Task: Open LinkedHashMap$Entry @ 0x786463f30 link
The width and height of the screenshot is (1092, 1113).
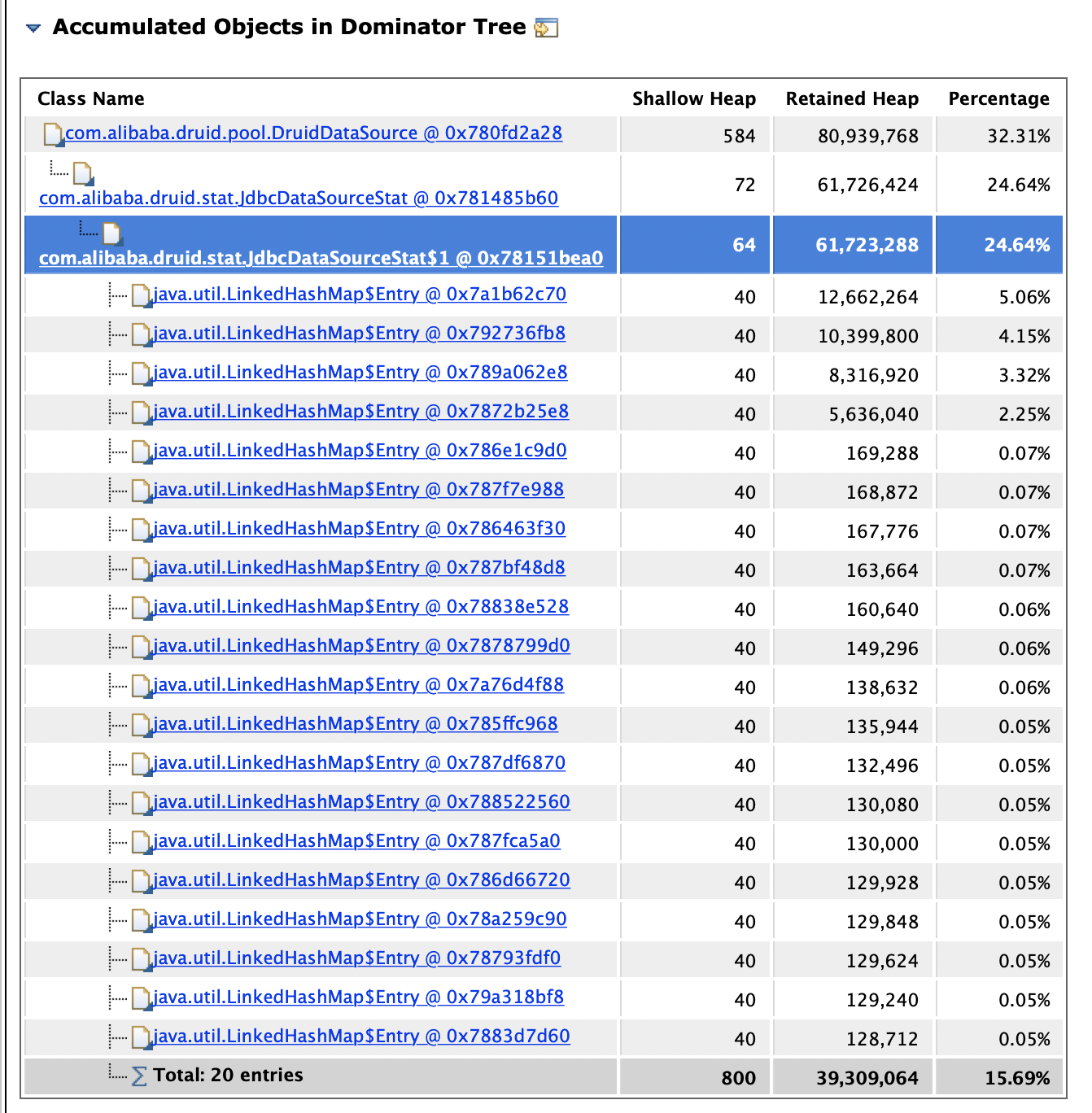Action: (x=359, y=528)
